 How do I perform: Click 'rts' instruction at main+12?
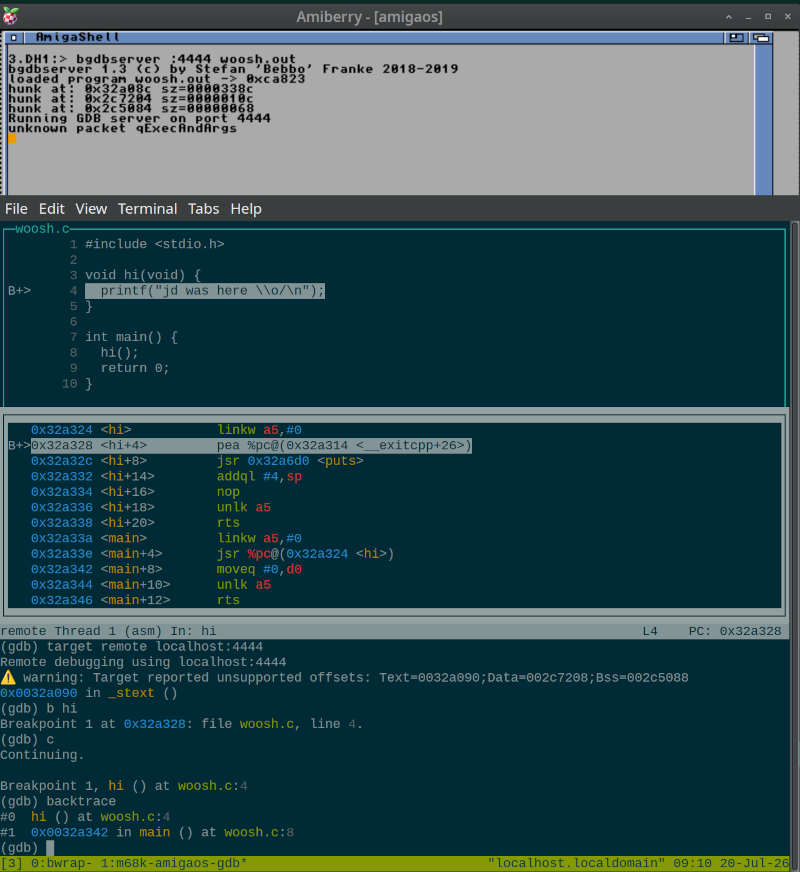[x=228, y=600]
